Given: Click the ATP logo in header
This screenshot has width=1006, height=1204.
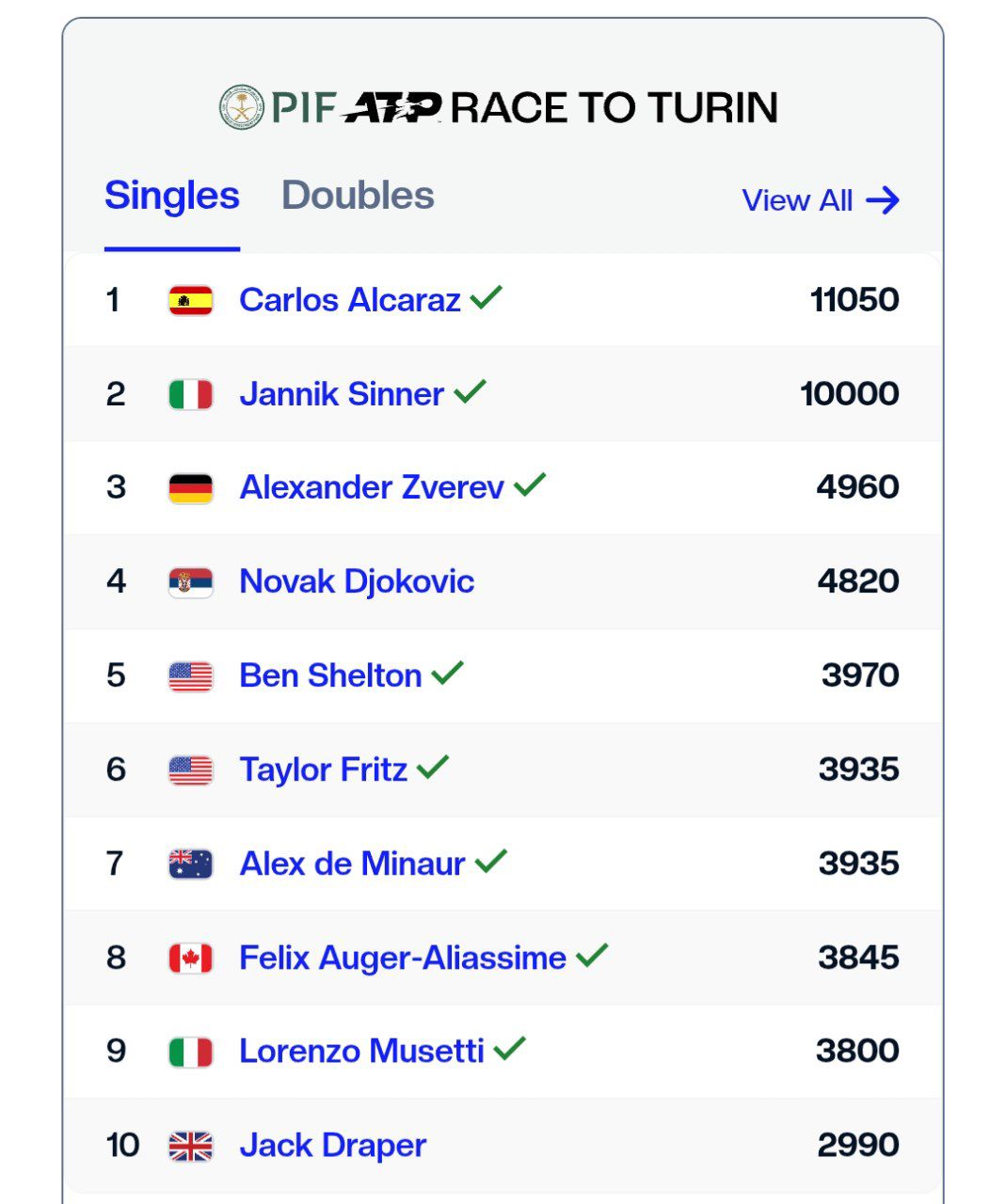Looking at the screenshot, I should click(393, 107).
